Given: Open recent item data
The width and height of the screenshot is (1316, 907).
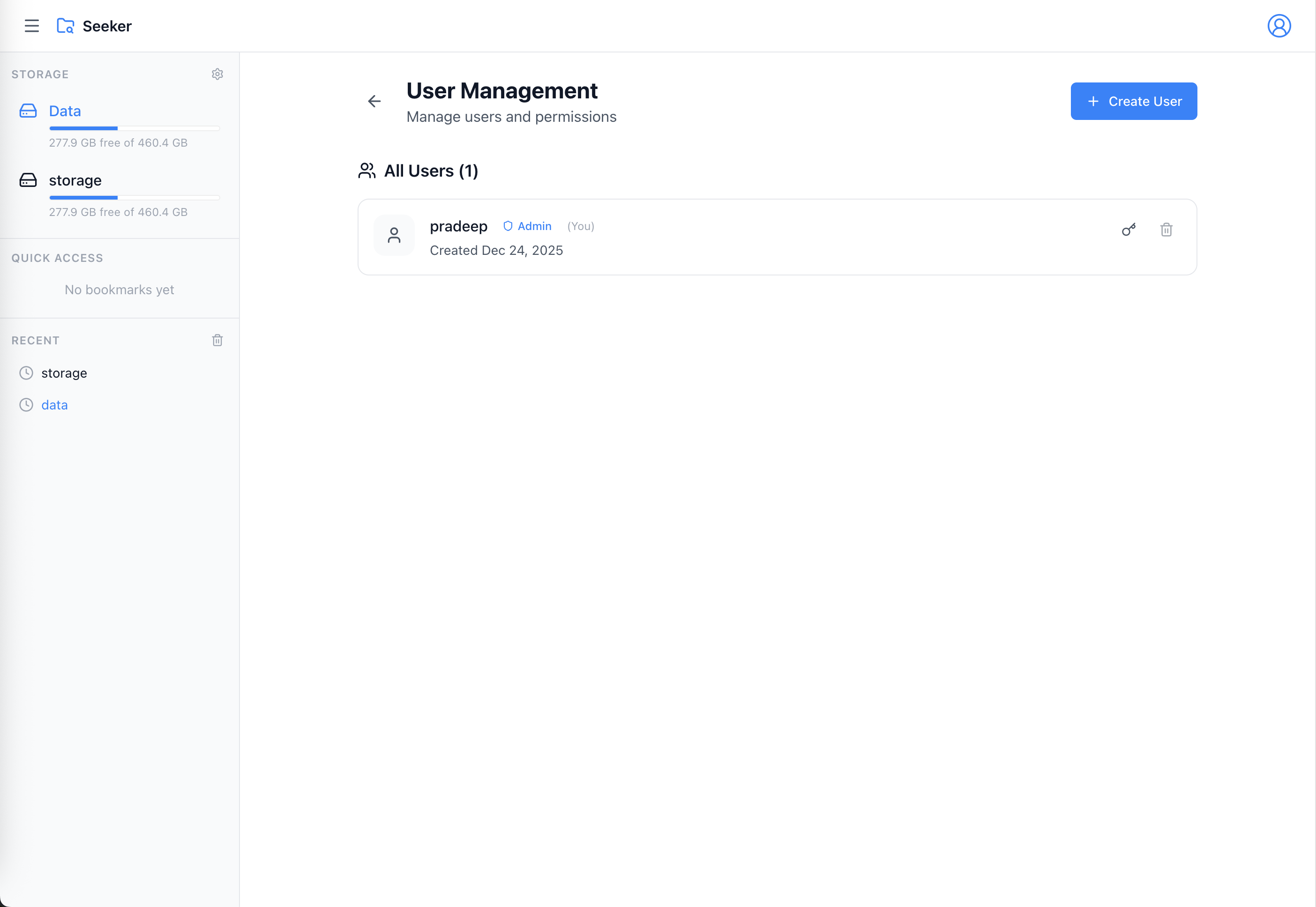Looking at the screenshot, I should pyautogui.click(x=54, y=405).
